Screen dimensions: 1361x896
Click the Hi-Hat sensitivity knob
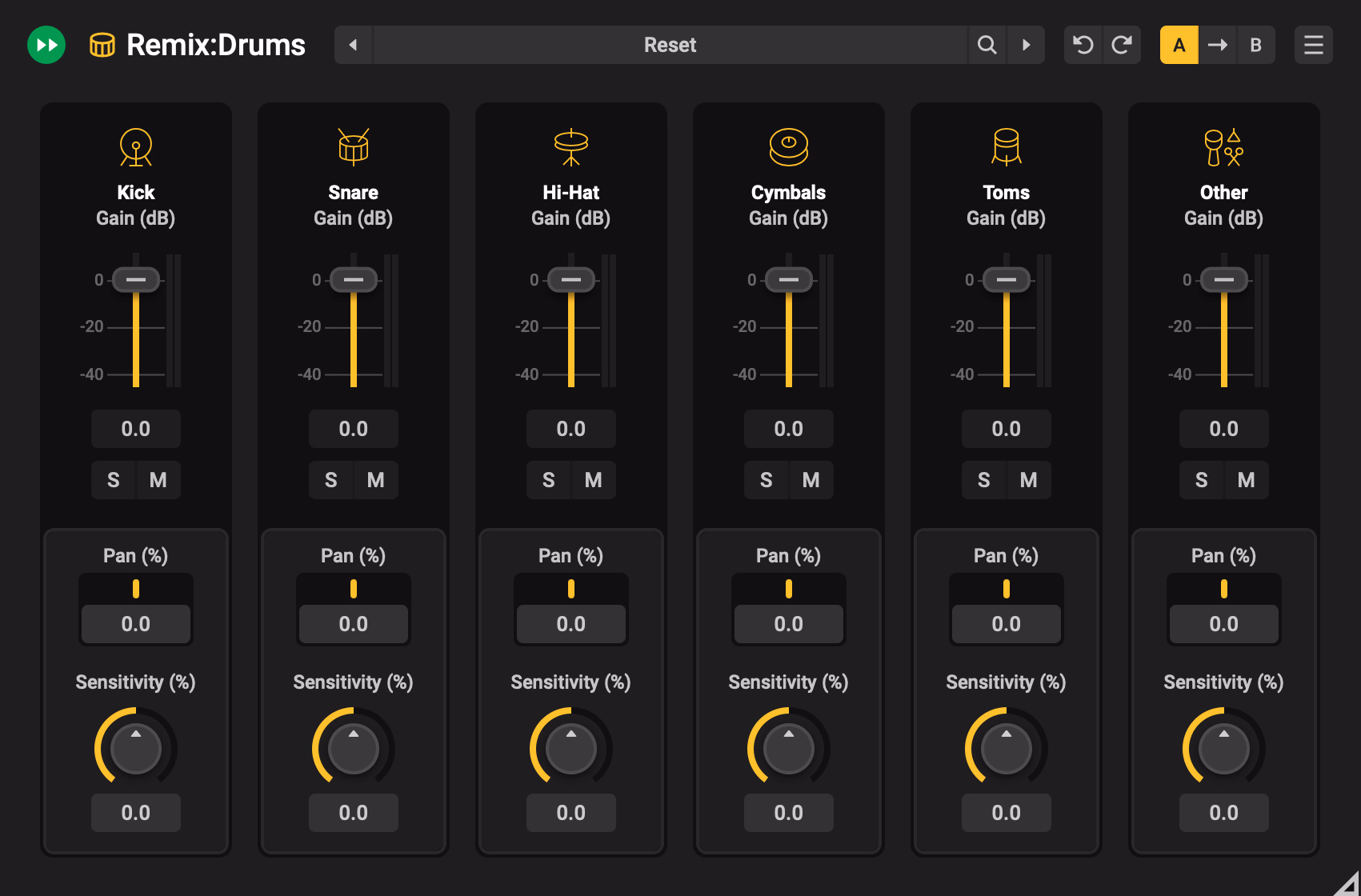click(571, 749)
